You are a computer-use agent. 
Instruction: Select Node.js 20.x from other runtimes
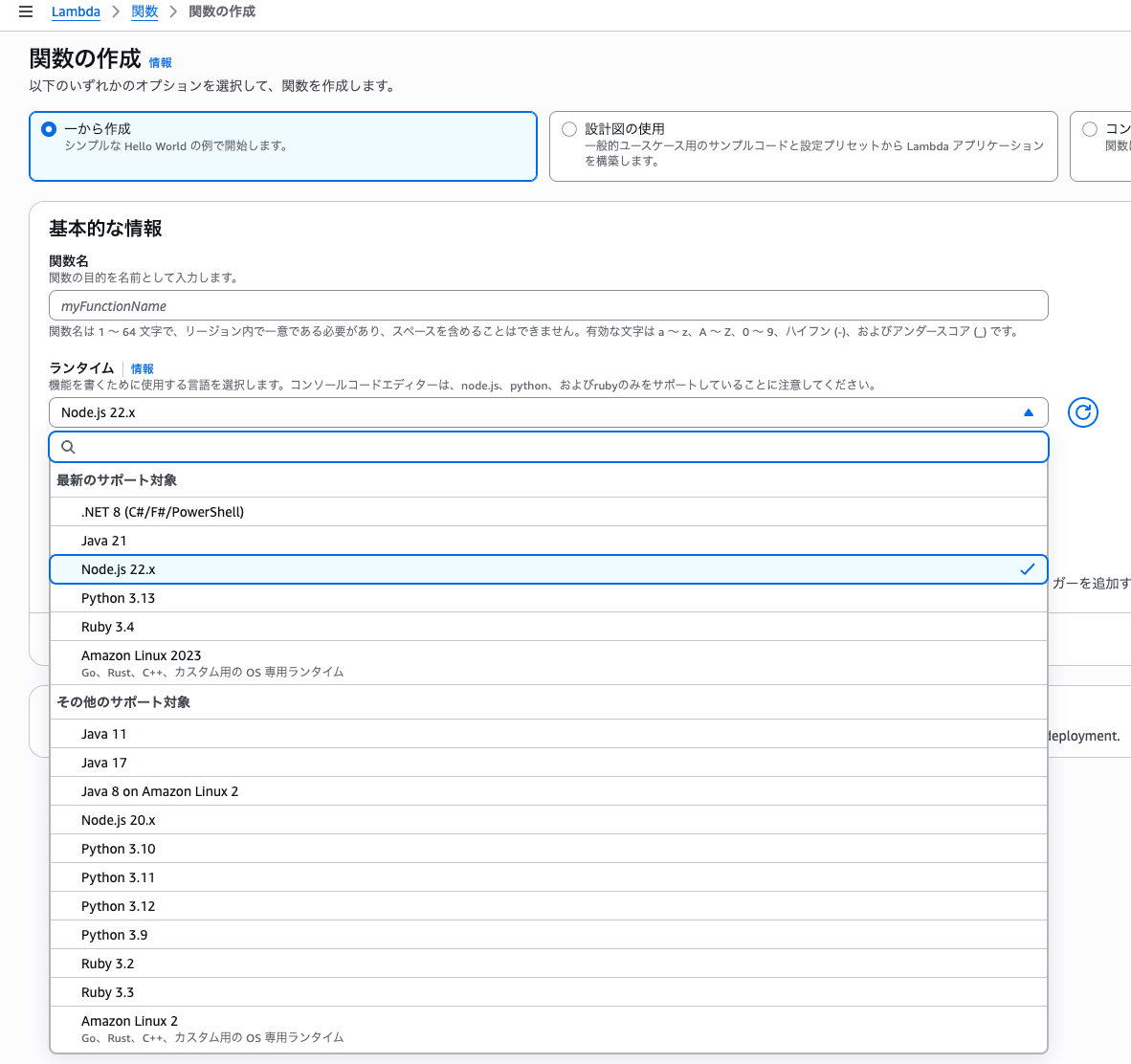click(118, 820)
